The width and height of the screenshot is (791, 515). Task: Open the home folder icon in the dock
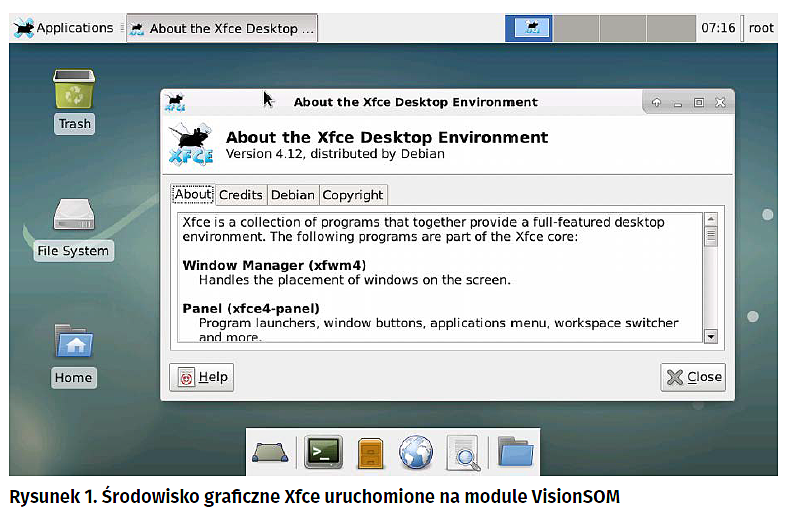pos(515,453)
